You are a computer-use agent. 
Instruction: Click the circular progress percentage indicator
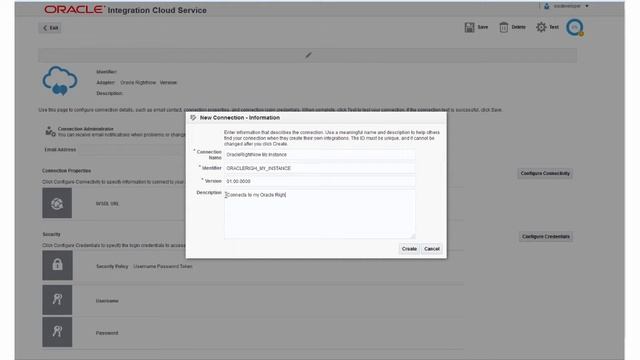coord(574,27)
